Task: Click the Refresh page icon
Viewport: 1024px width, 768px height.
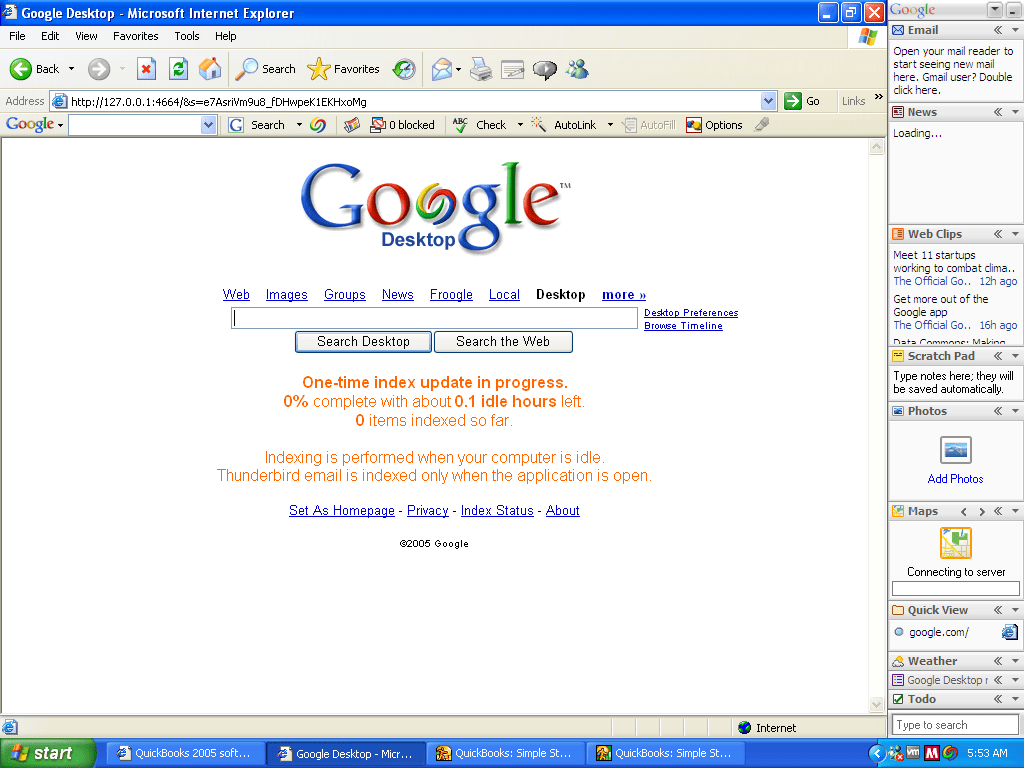Action: [x=178, y=69]
